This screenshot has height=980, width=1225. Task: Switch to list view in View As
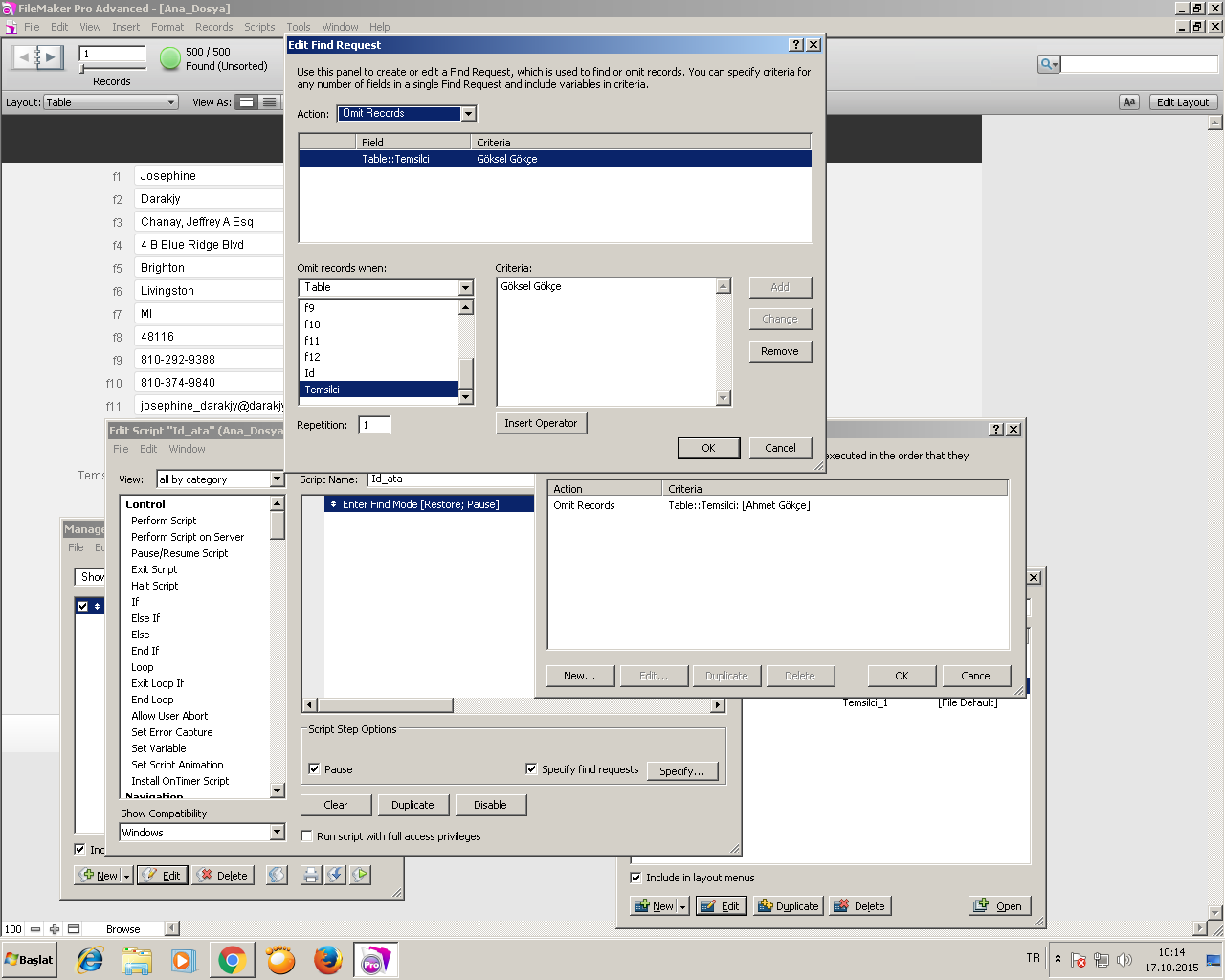269,102
